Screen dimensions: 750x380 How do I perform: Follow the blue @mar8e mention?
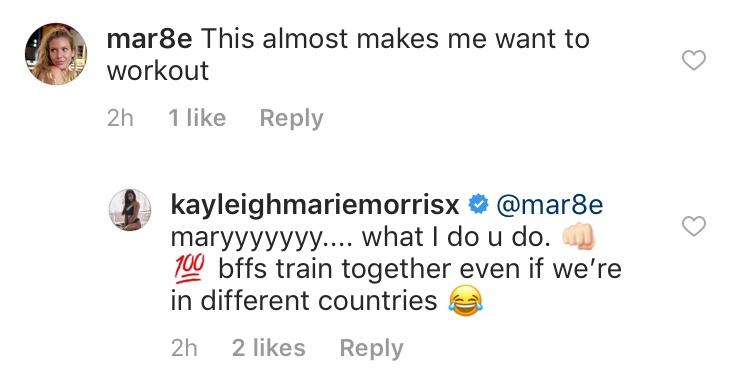pyautogui.click(x=550, y=205)
